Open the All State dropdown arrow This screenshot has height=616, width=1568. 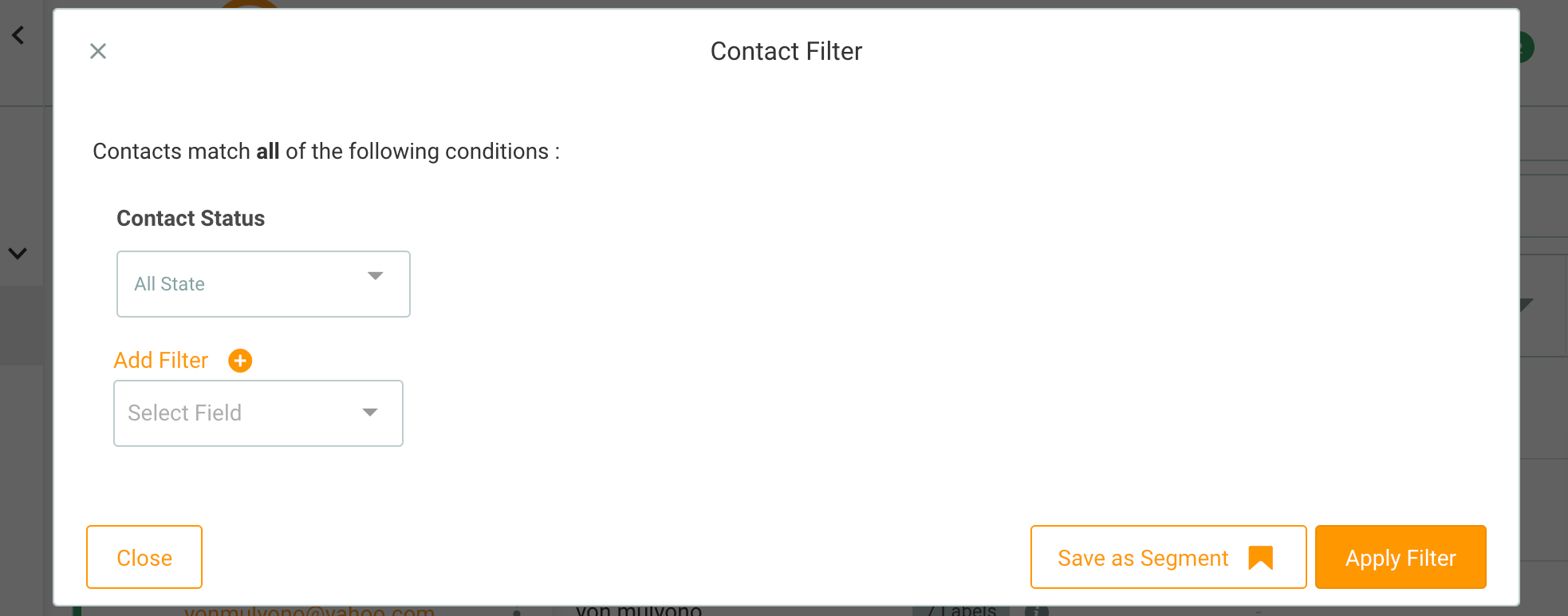375,276
